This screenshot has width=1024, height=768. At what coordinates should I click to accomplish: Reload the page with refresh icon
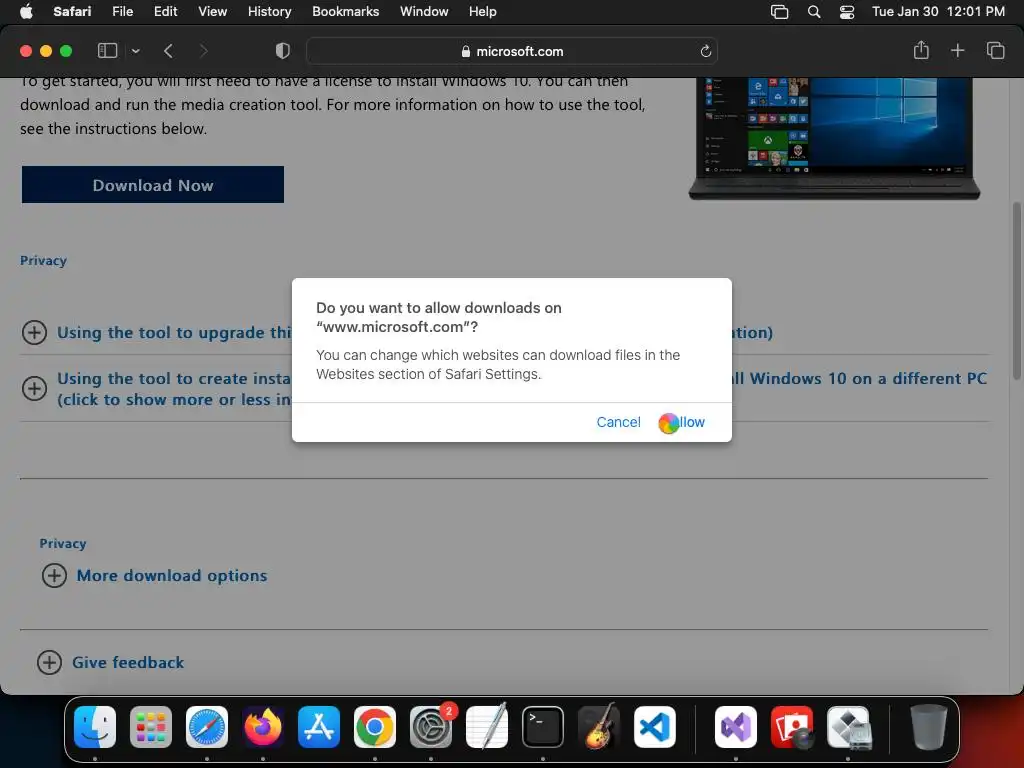click(705, 51)
